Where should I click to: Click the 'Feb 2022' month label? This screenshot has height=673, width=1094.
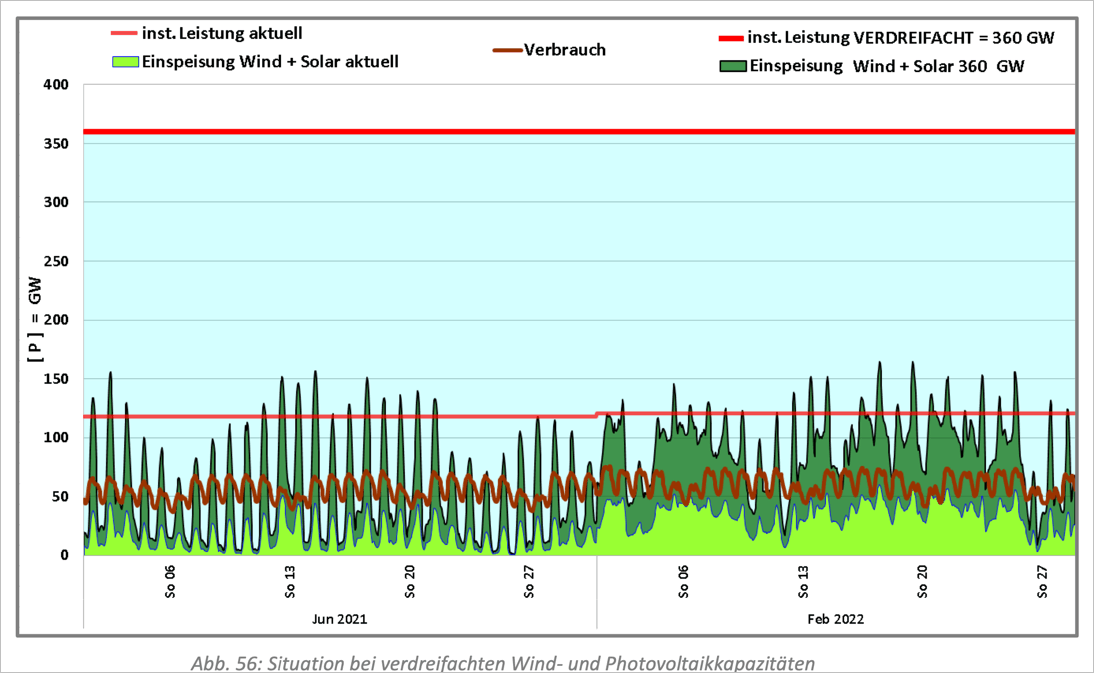click(835, 619)
